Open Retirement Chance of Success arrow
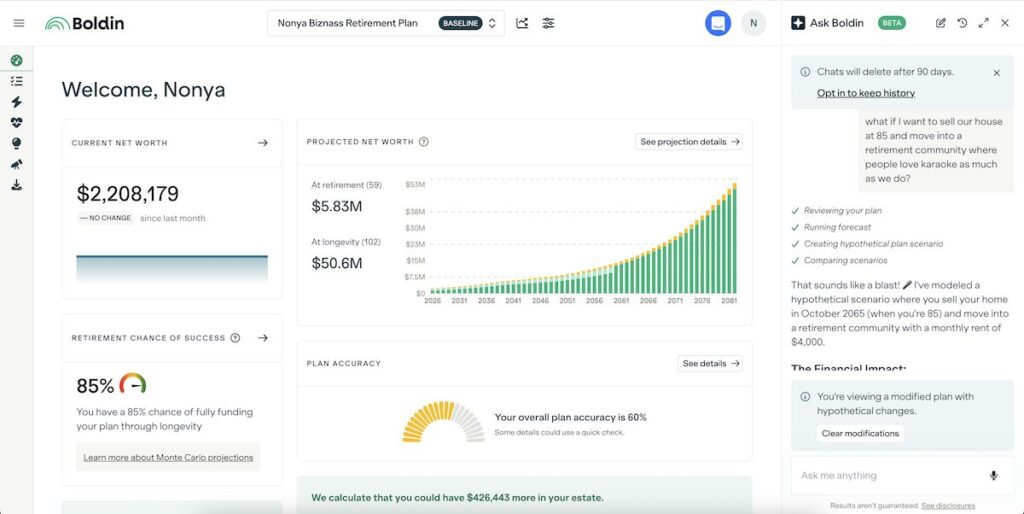1024x514 pixels. pos(263,338)
